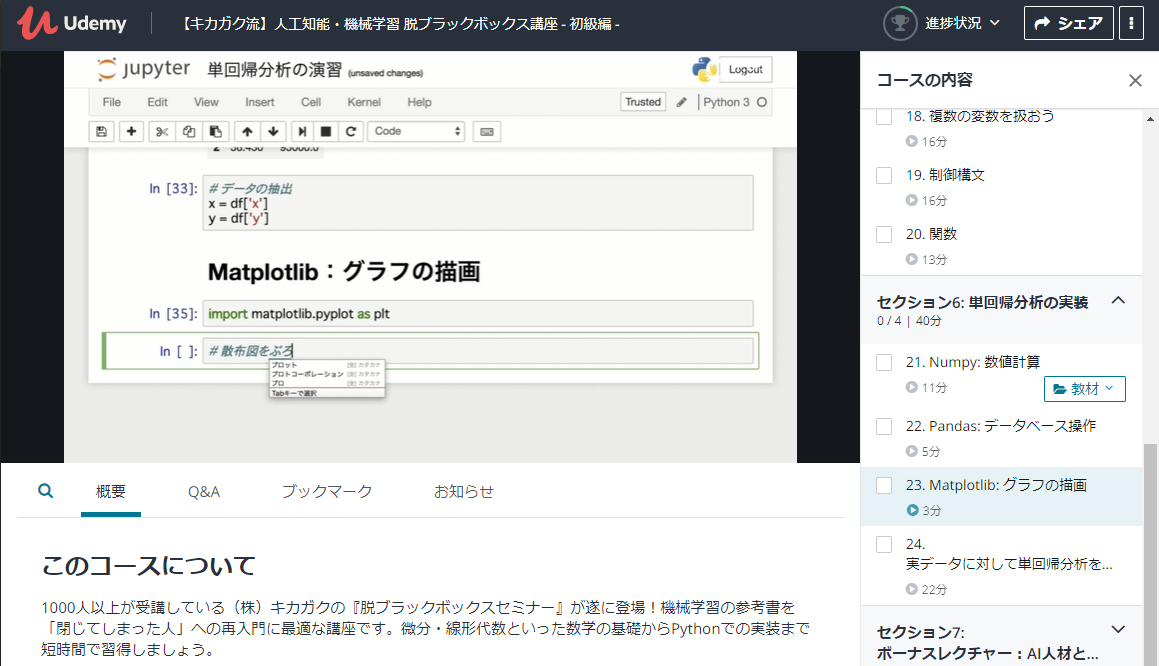Check off lecture 20 関数

[884, 234]
